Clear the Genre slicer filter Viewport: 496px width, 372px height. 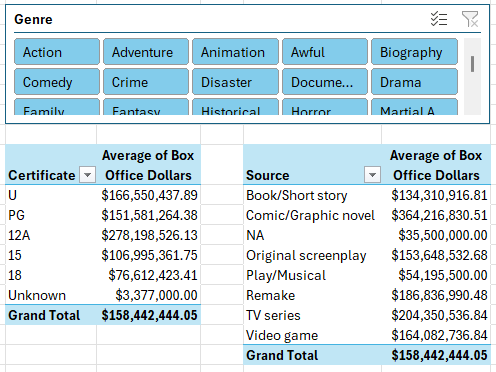point(470,19)
